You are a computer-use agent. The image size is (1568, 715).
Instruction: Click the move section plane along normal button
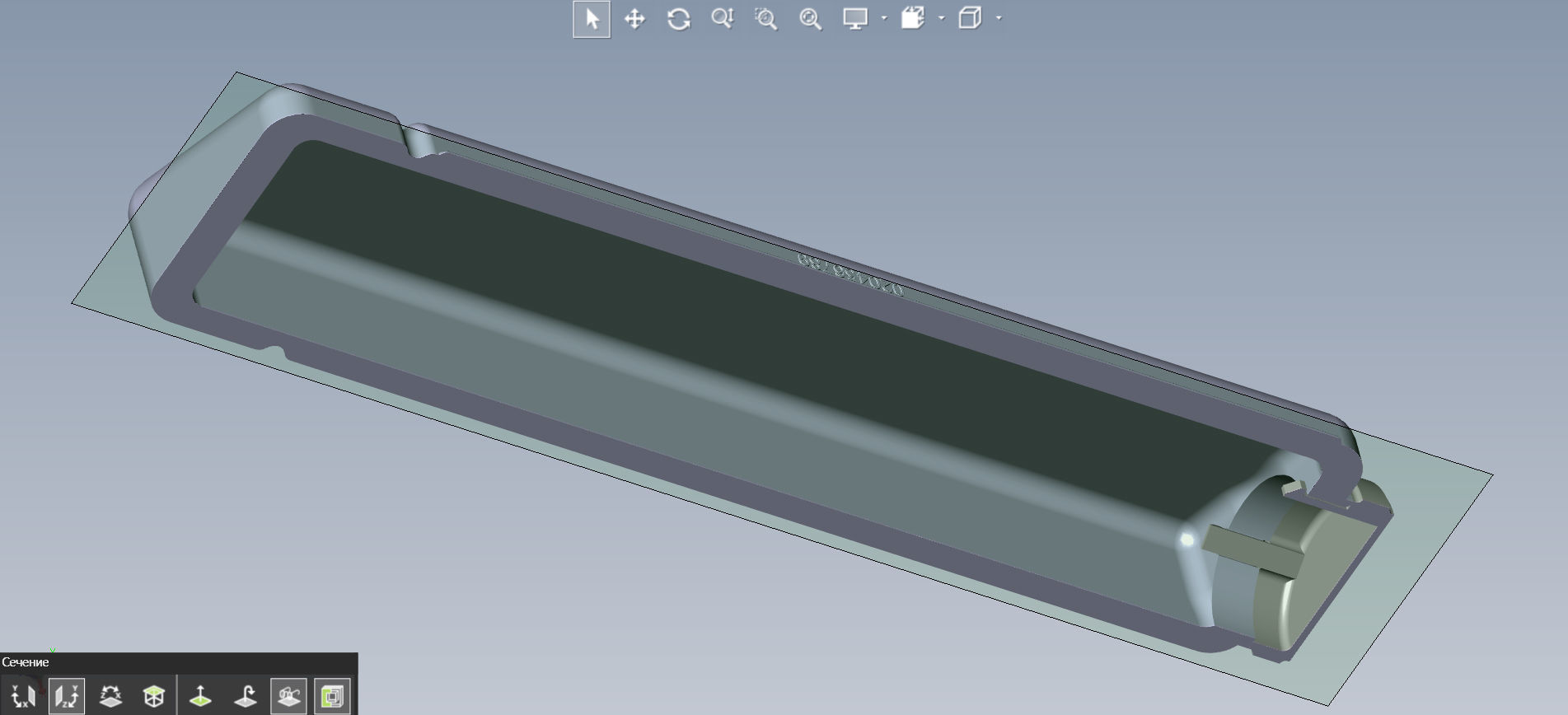(x=200, y=696)
